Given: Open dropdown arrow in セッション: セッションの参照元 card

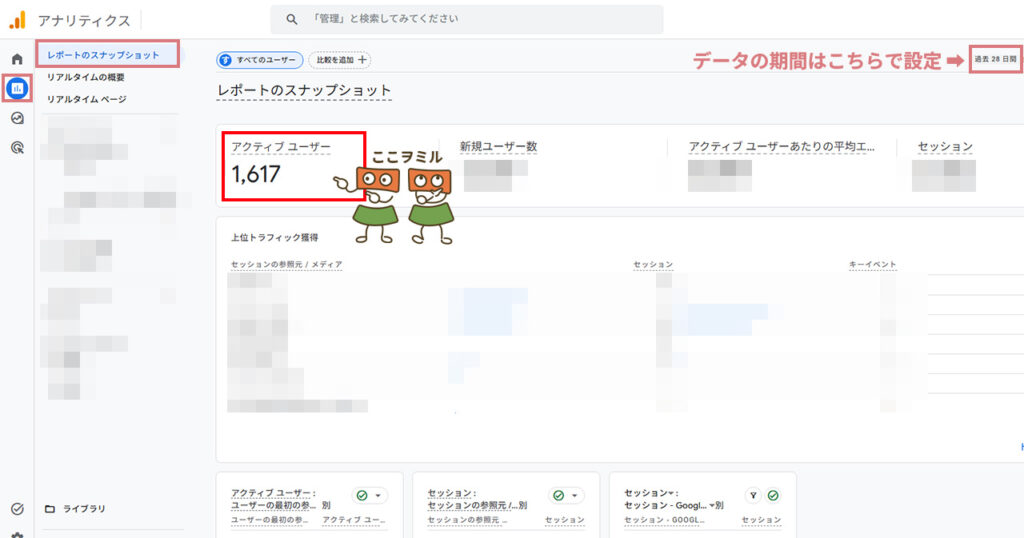Looking at the screenshot, I should click(575, 496).
